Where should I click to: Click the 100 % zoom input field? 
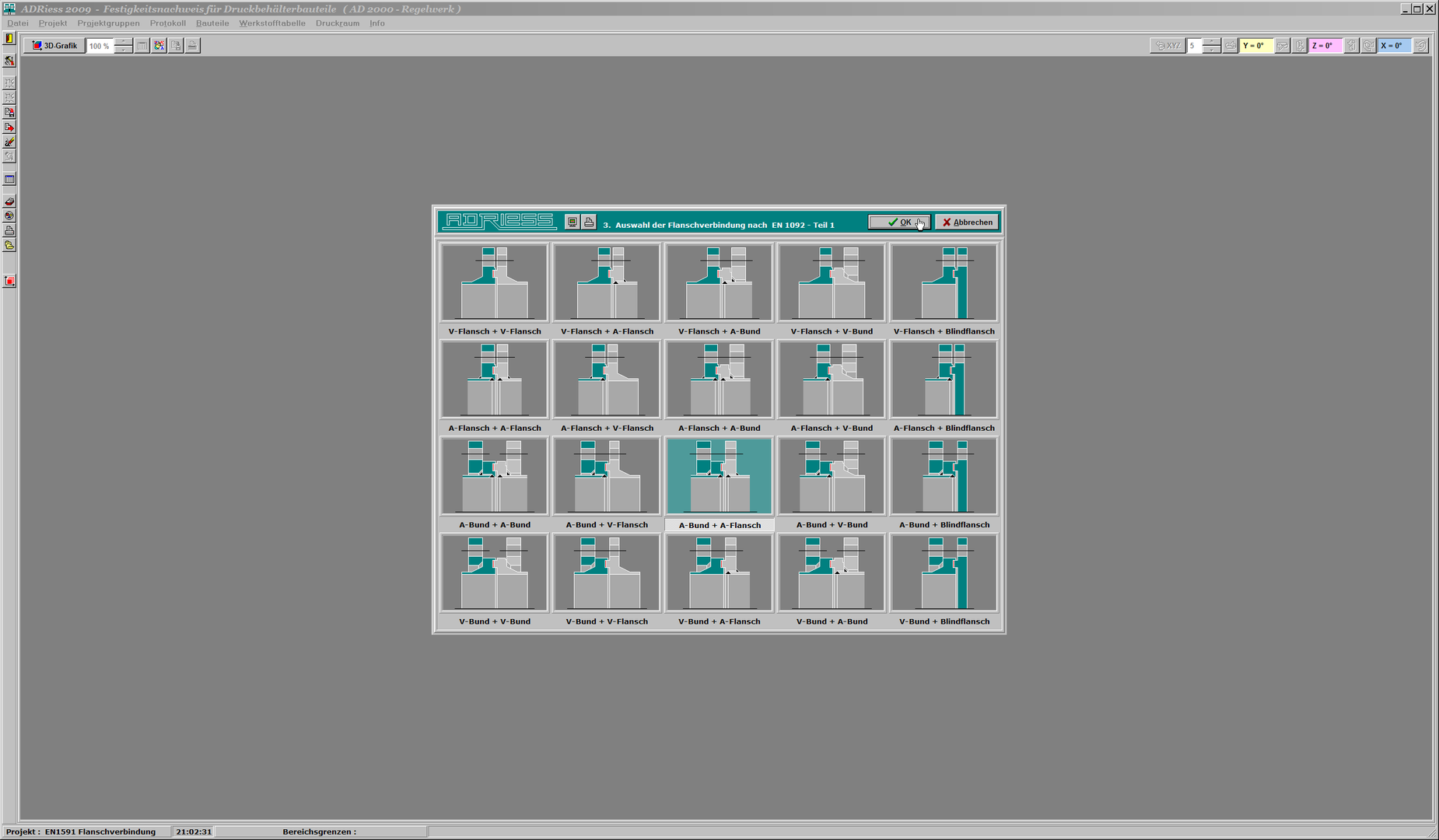tap(99, 46)
